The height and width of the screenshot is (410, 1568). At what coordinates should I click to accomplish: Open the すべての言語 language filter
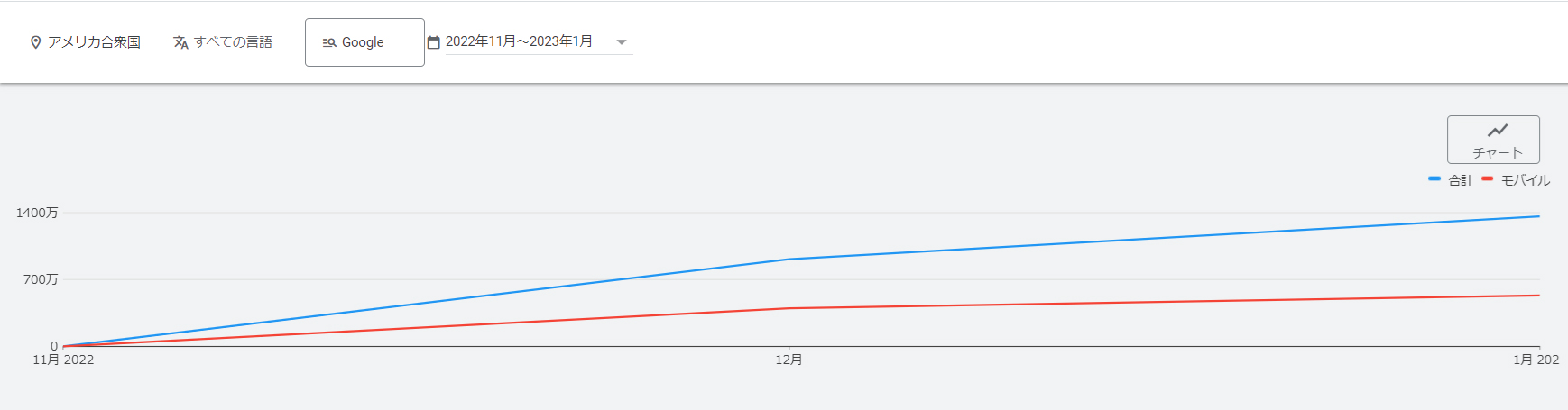(x=223, y=42)
